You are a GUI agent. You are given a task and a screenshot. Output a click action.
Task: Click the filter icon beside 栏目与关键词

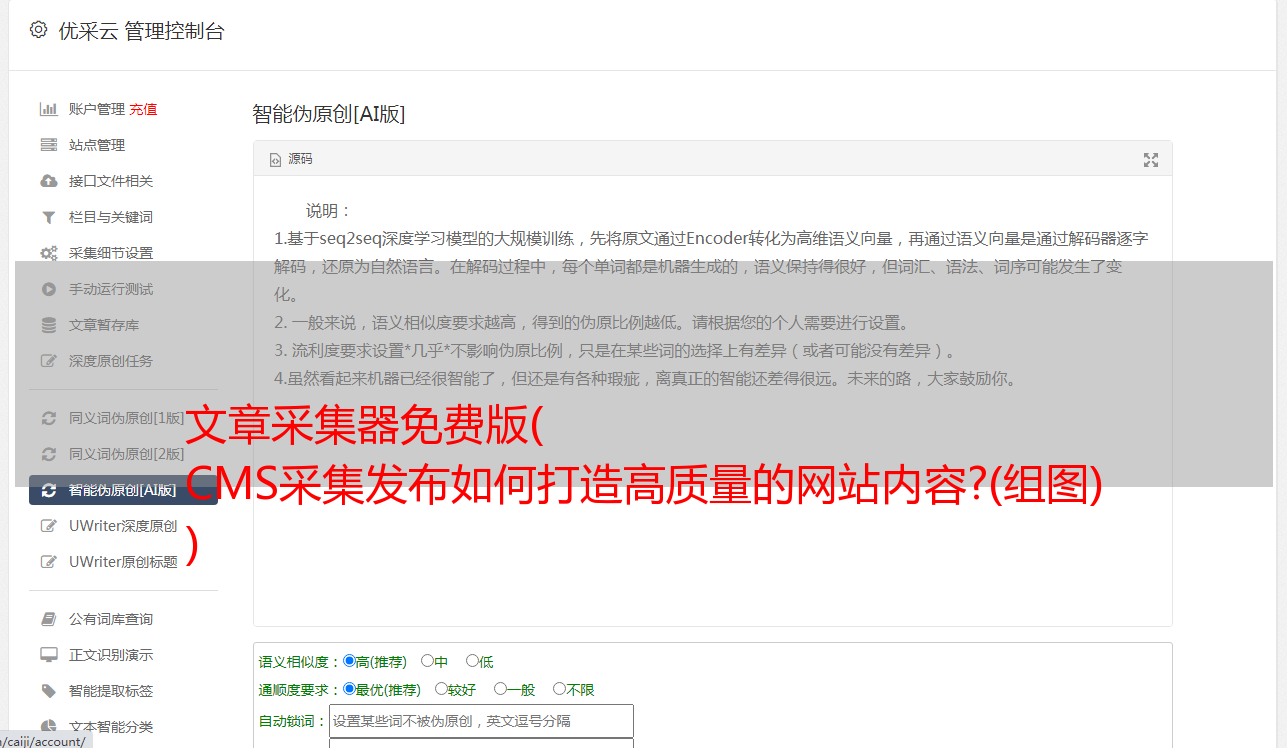click(48, 217)
